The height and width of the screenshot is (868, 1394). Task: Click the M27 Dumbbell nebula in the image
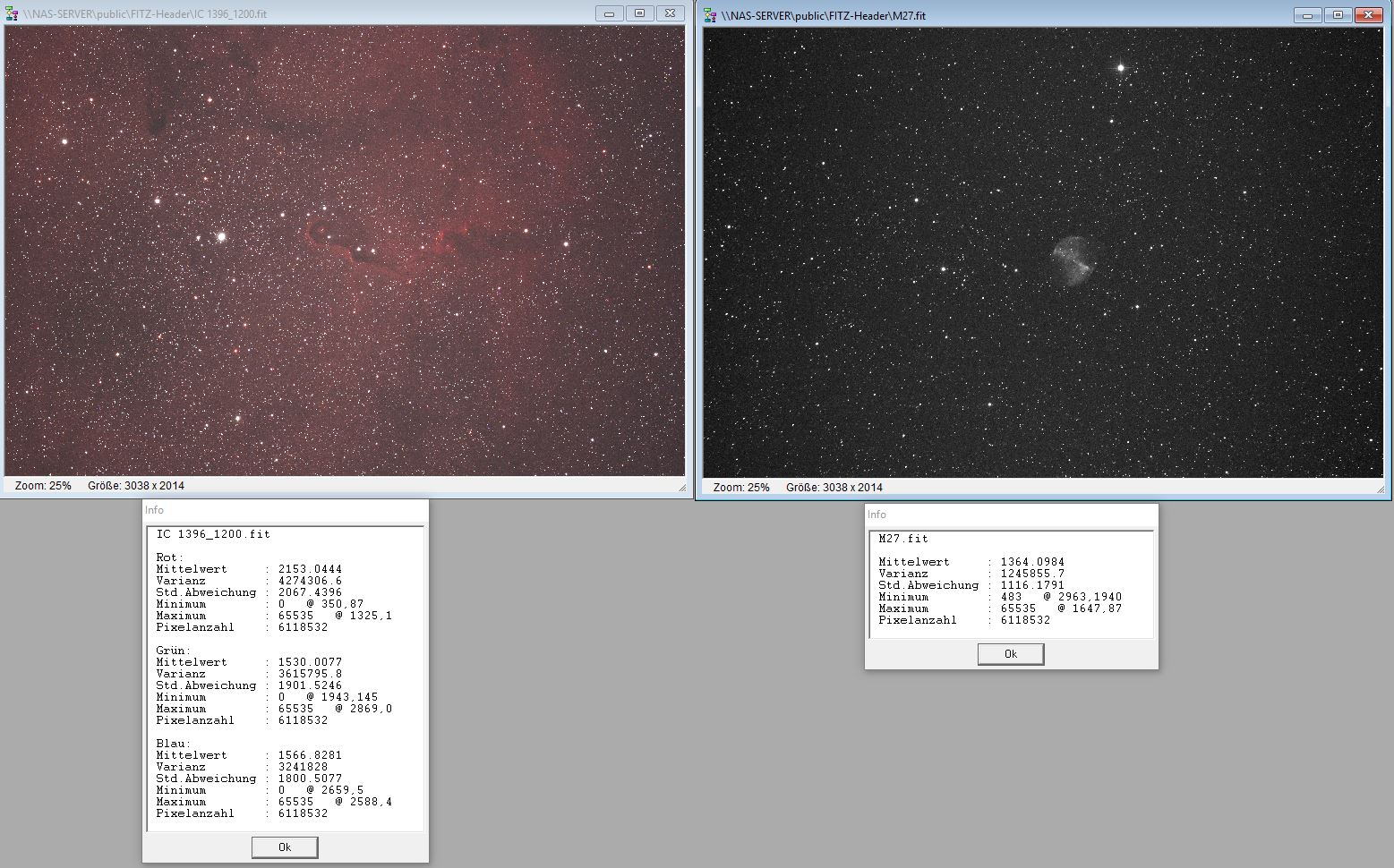pos(1072,260)
